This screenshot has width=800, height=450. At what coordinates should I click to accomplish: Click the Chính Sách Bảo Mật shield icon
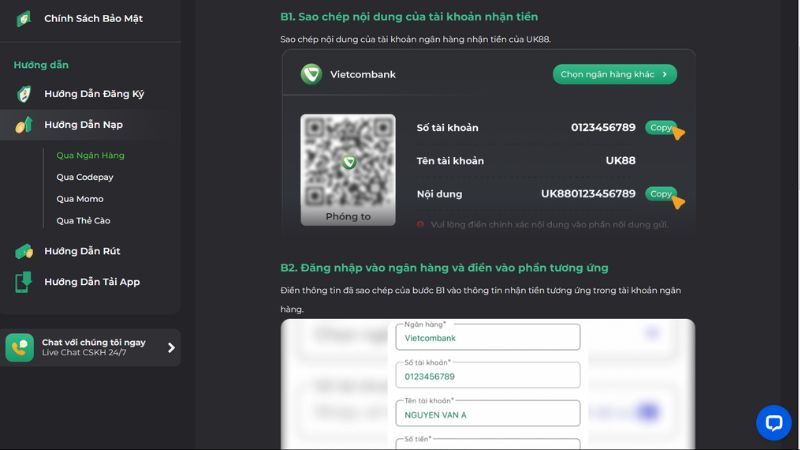(x=23, y=18)
